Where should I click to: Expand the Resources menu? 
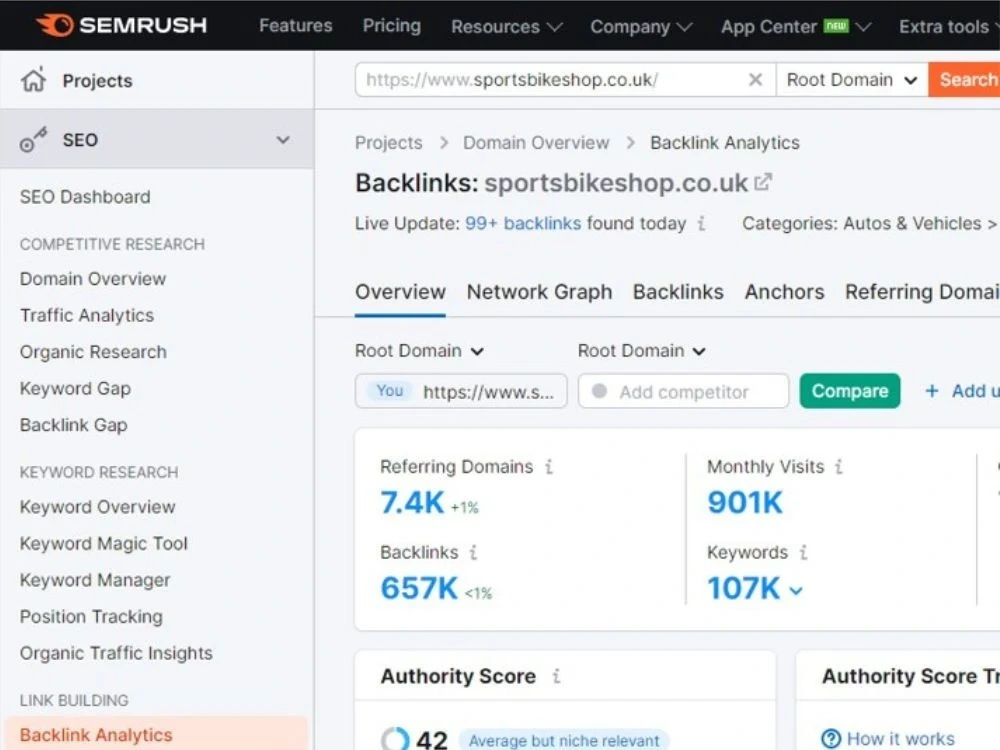click(x=506, y=26)
